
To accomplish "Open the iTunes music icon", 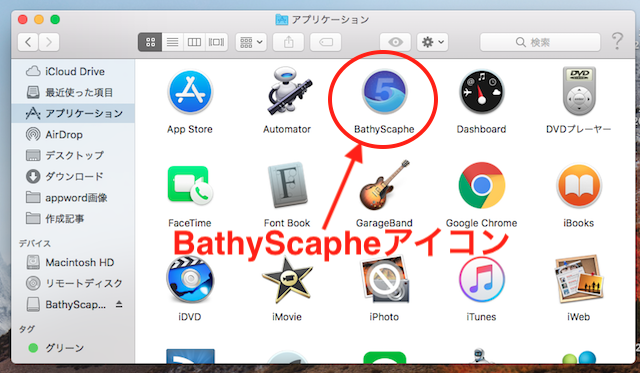I will (x=482, y=280).
